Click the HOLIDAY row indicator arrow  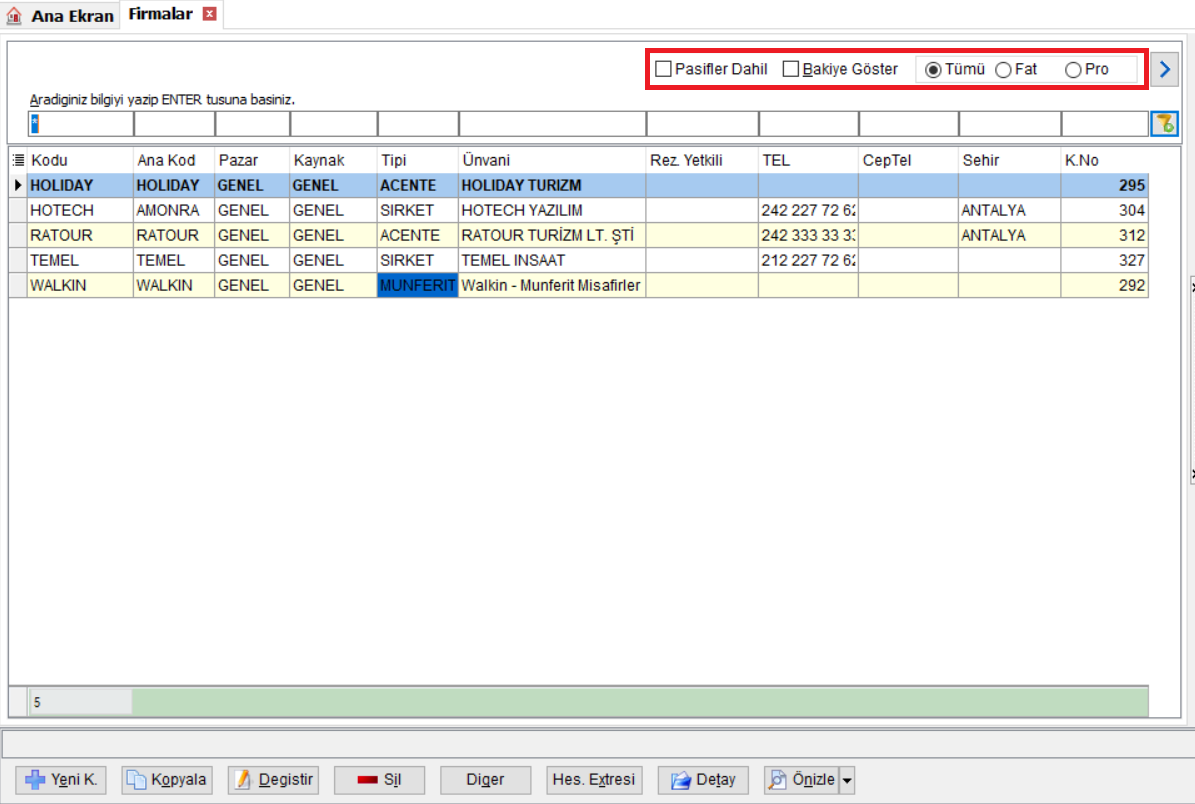tap(18, 185)
